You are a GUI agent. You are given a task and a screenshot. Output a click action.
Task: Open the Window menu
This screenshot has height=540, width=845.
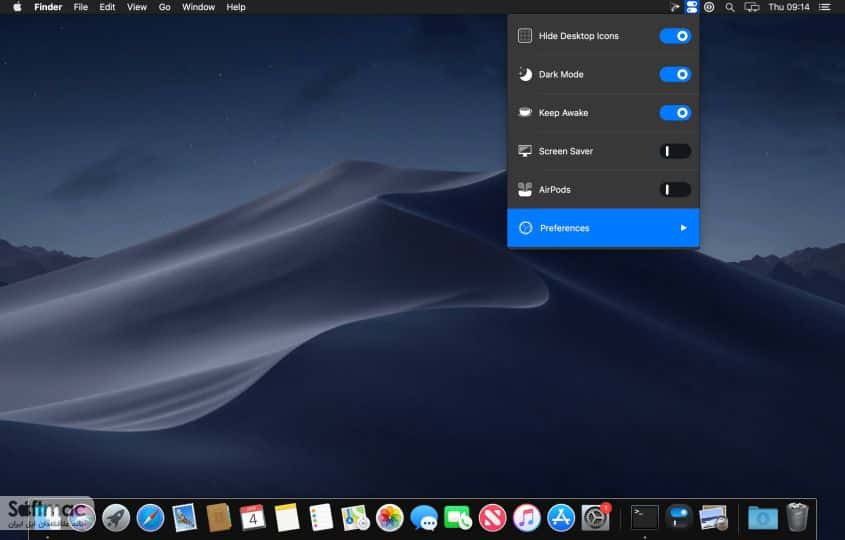click(x=198, y=7)
